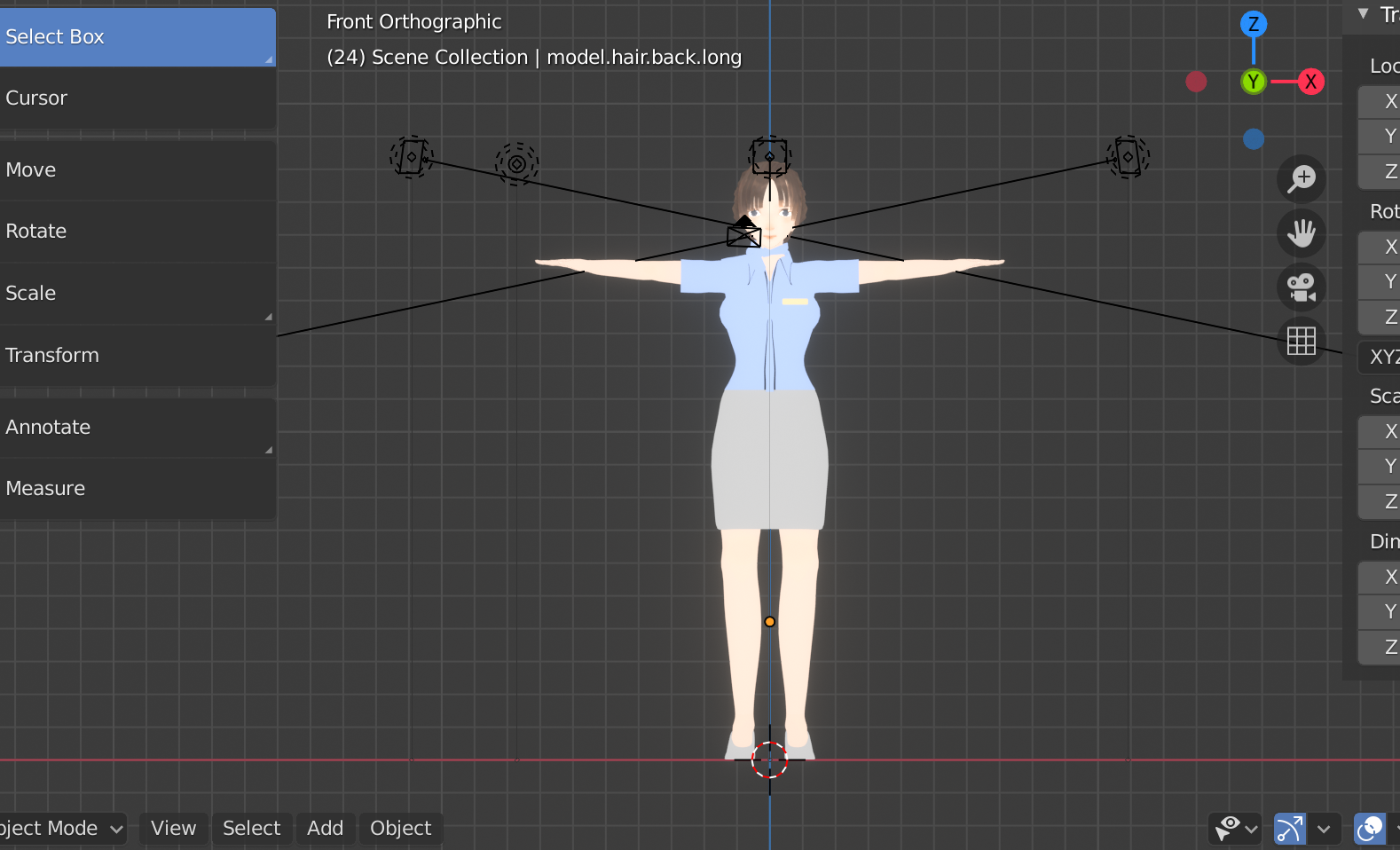1400x850 pixels.
Task: Open the View menu
Action: (x=173, y=829)
